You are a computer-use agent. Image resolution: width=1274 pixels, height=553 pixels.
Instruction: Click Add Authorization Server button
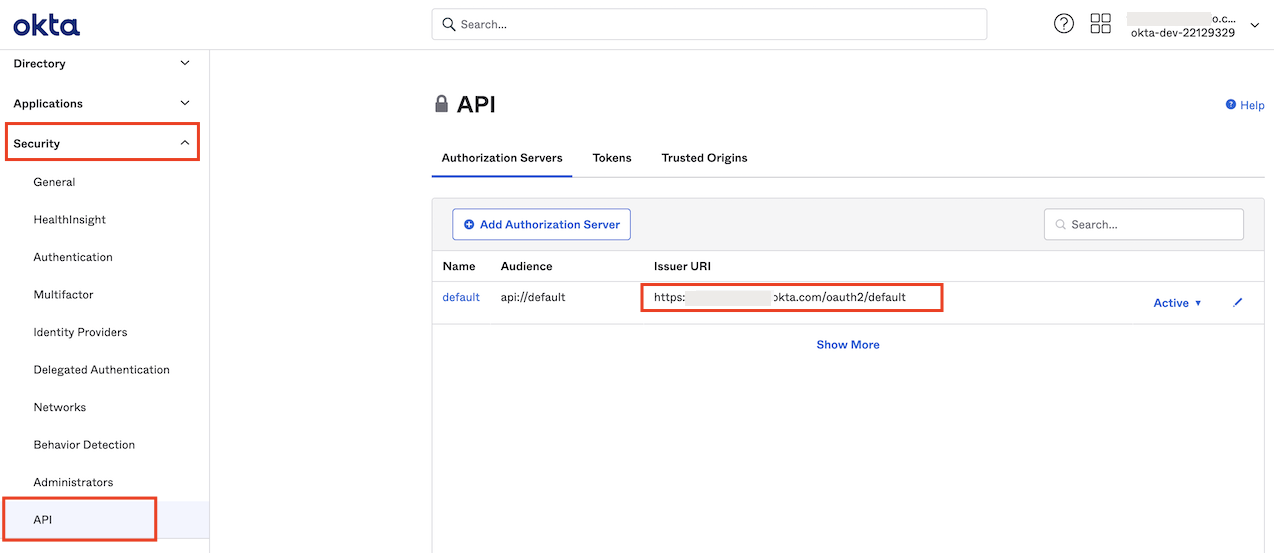[x=541, y=225]
